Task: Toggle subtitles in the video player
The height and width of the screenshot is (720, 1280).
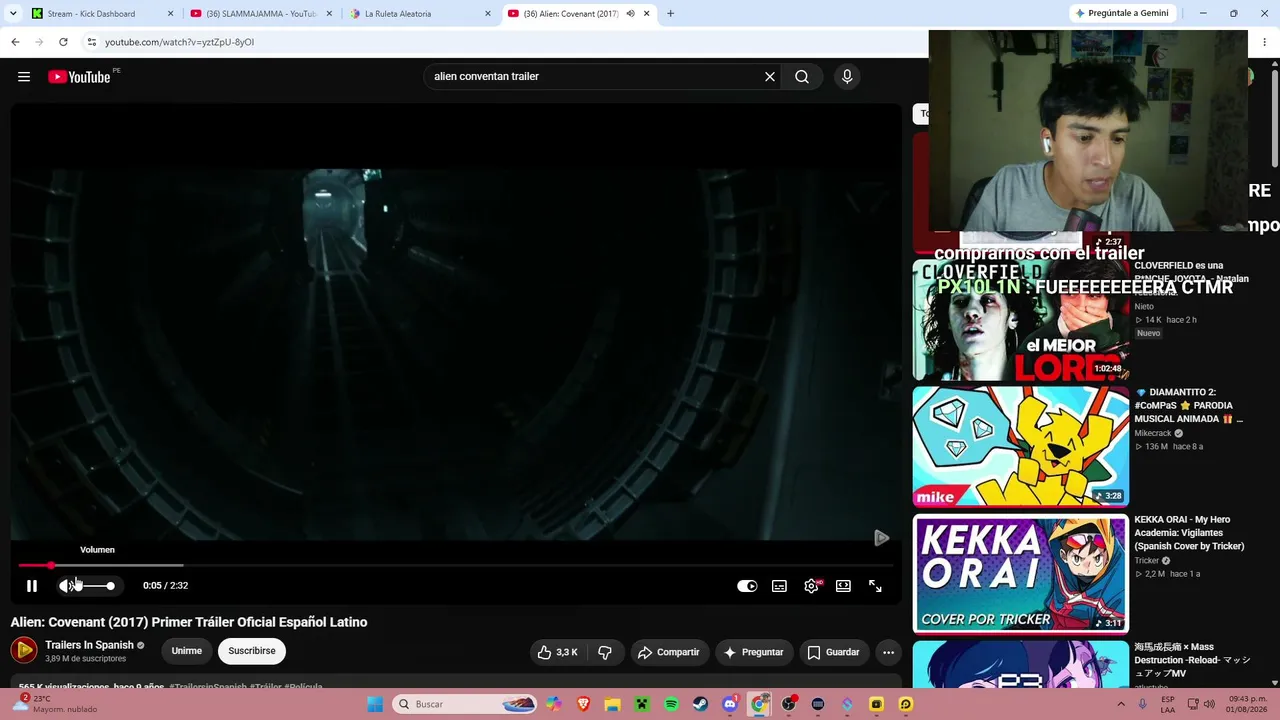Action: pyautogui.click(x=779, y=586)
